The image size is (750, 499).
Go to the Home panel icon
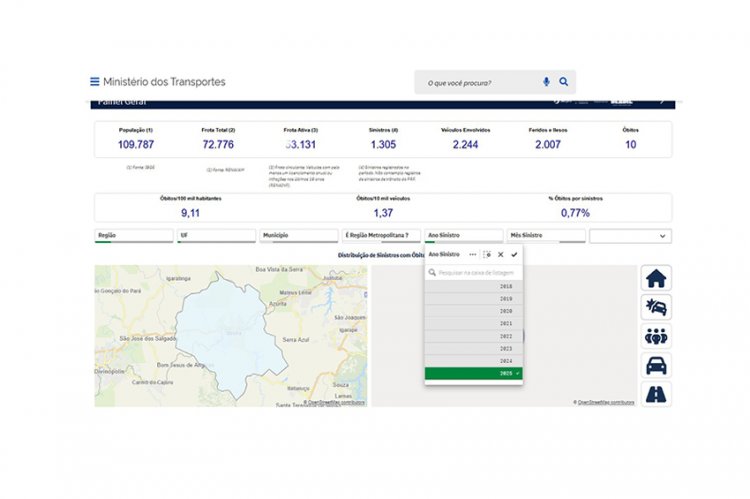tap(656, 278)
